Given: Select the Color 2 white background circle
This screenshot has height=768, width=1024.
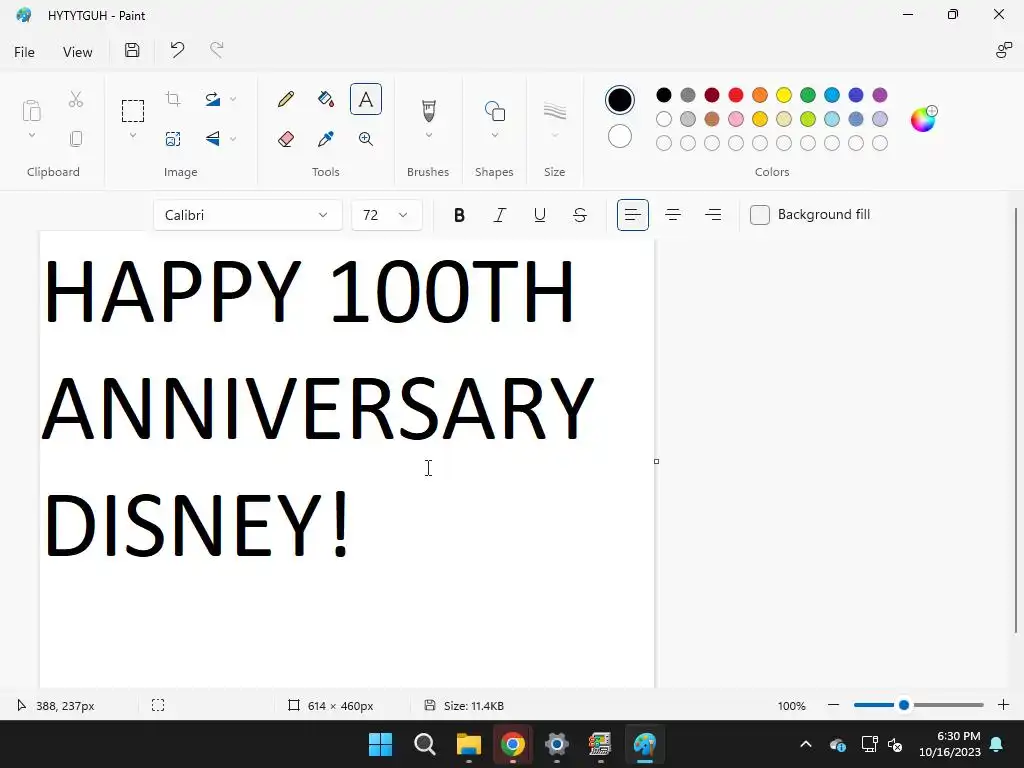Looking at the screenshot, I should point(620,136).
